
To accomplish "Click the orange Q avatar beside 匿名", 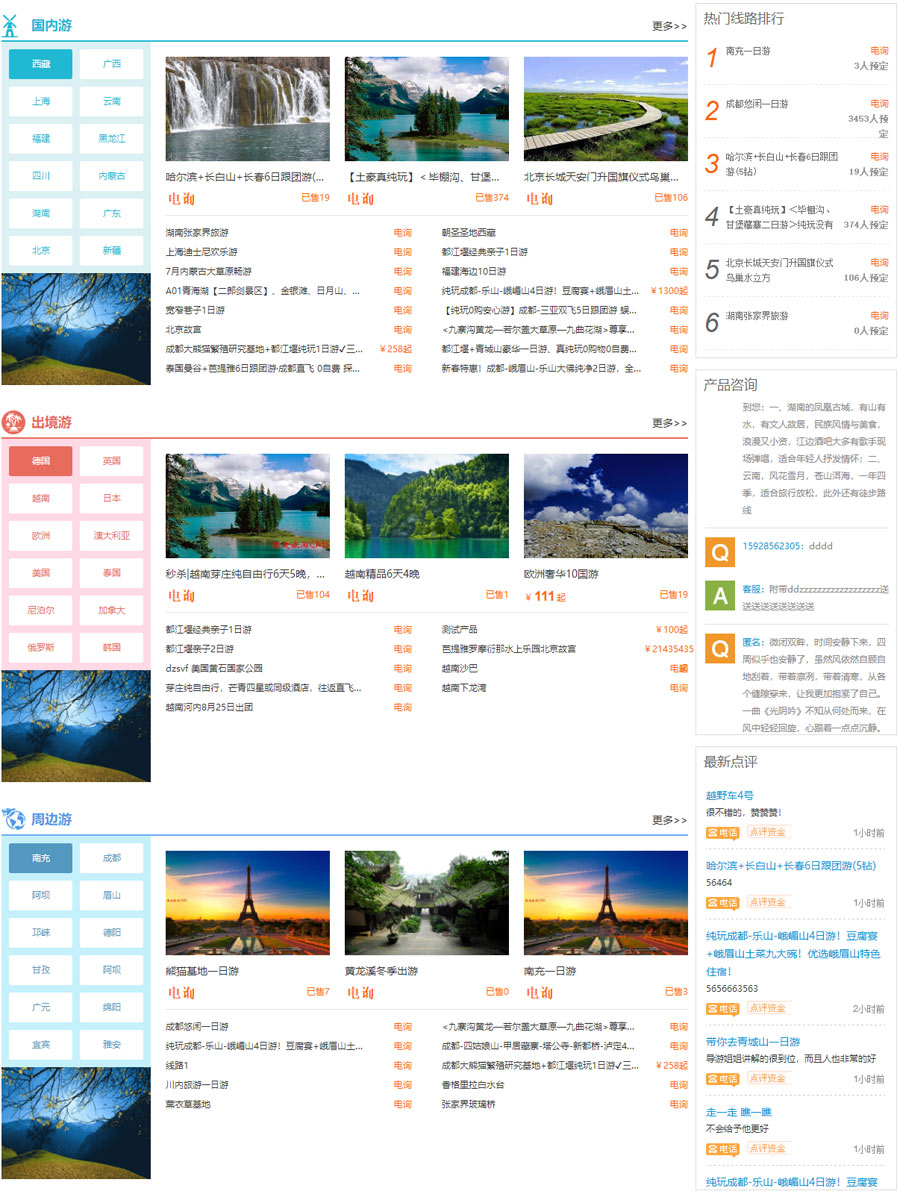I will (720, 648).
